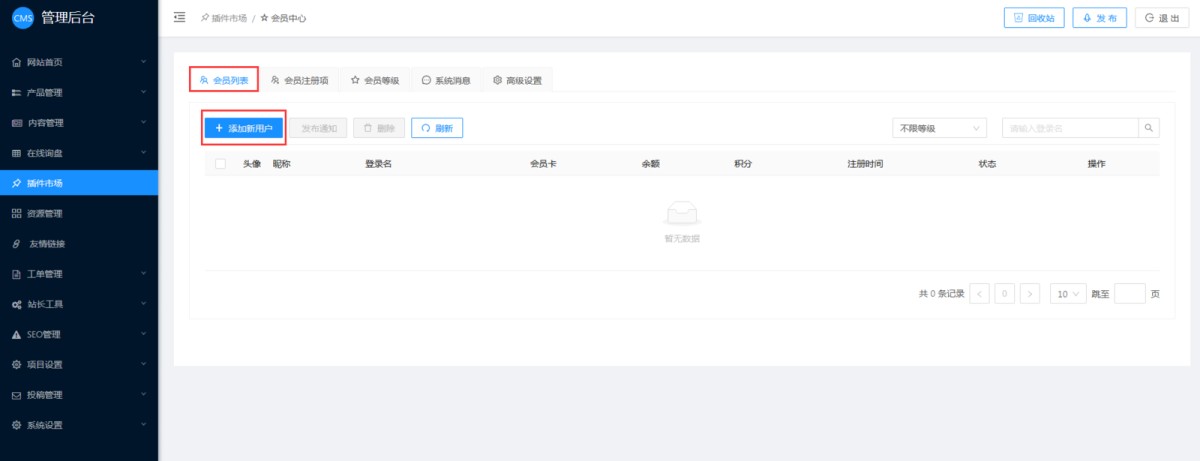Open the 不限等级 level dropdown

(938, 128)
